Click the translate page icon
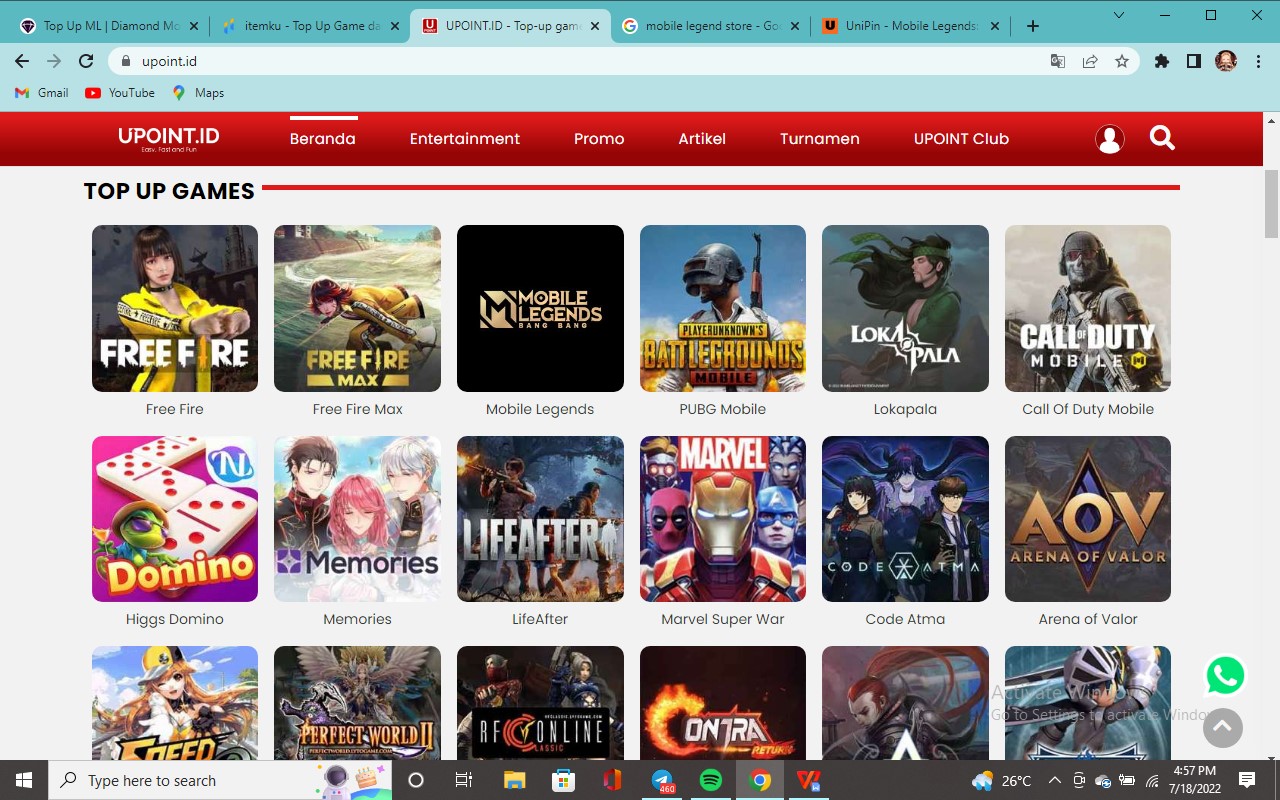 coord(1058,61)
